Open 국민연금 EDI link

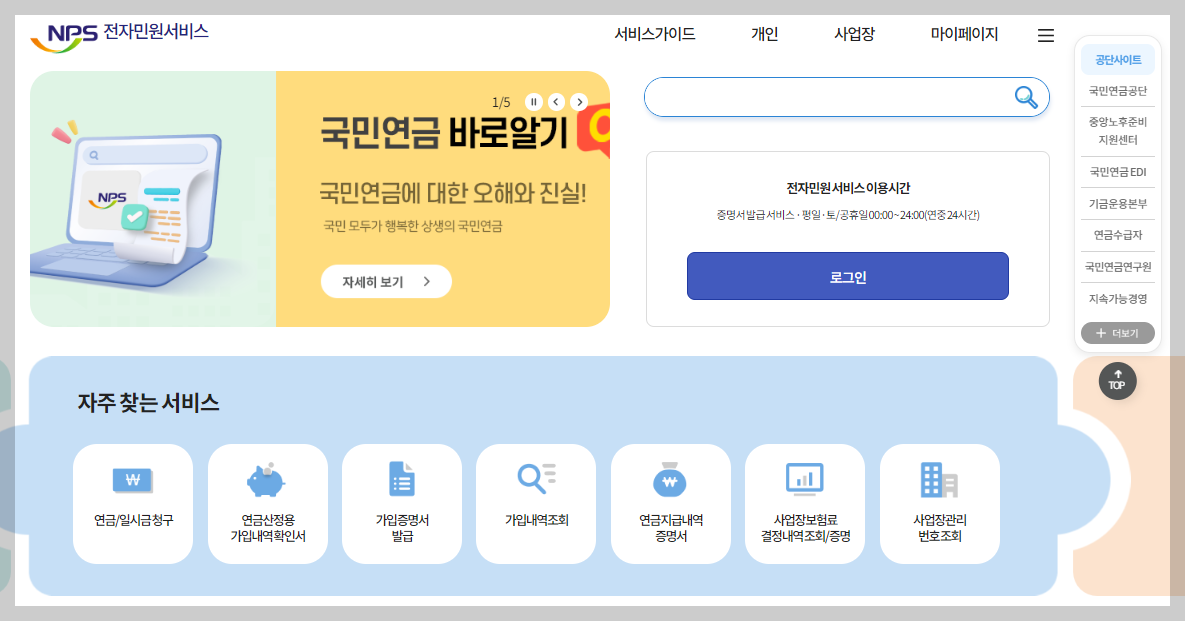coord(1118,171)
